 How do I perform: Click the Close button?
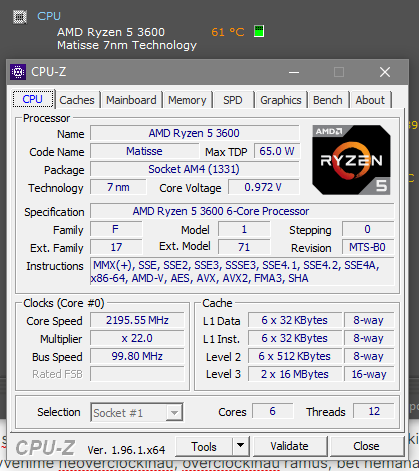pos(366,446)
